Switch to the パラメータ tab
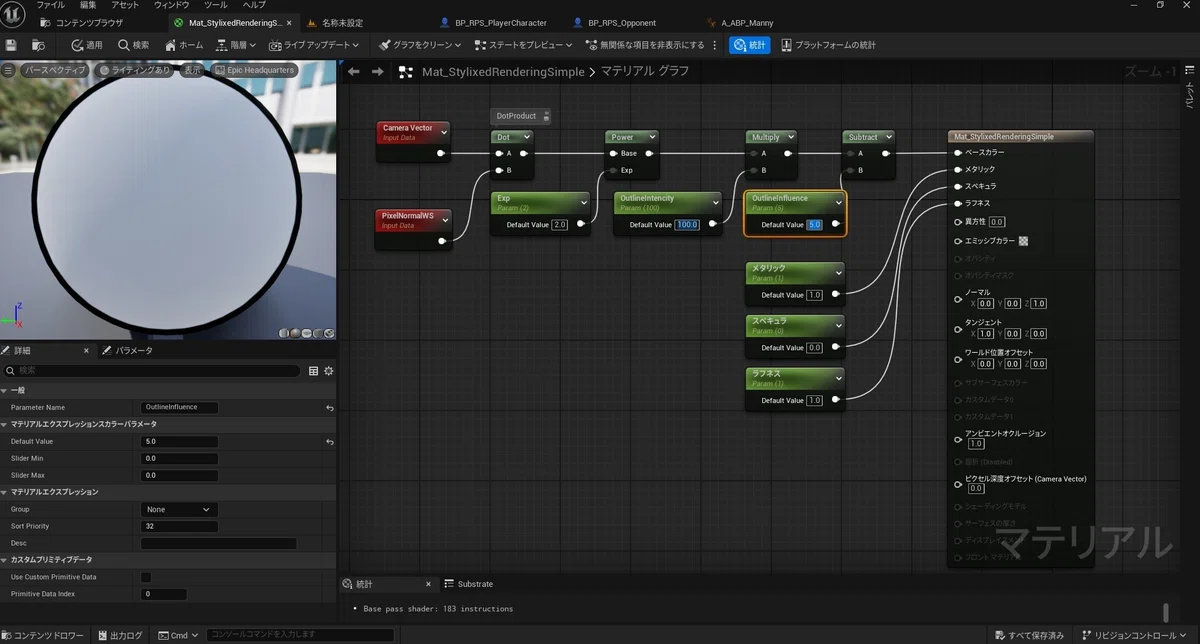 (127, 351)
